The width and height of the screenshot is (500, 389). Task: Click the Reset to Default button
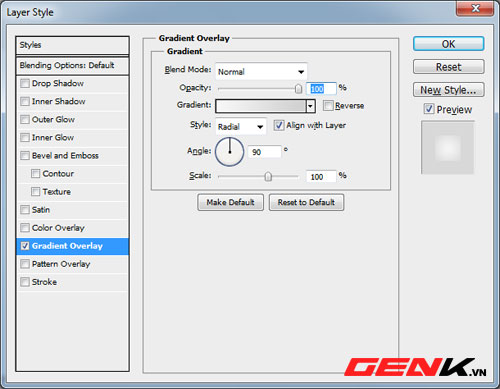pos(306,202)
